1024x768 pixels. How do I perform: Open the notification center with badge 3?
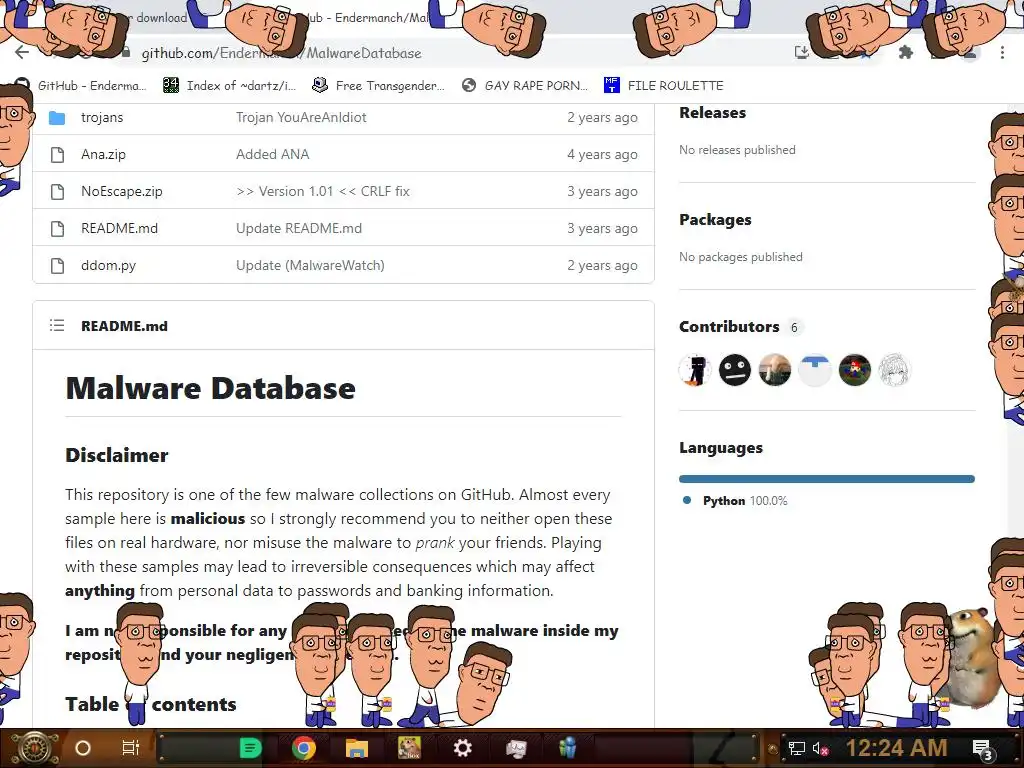[984, 750]
